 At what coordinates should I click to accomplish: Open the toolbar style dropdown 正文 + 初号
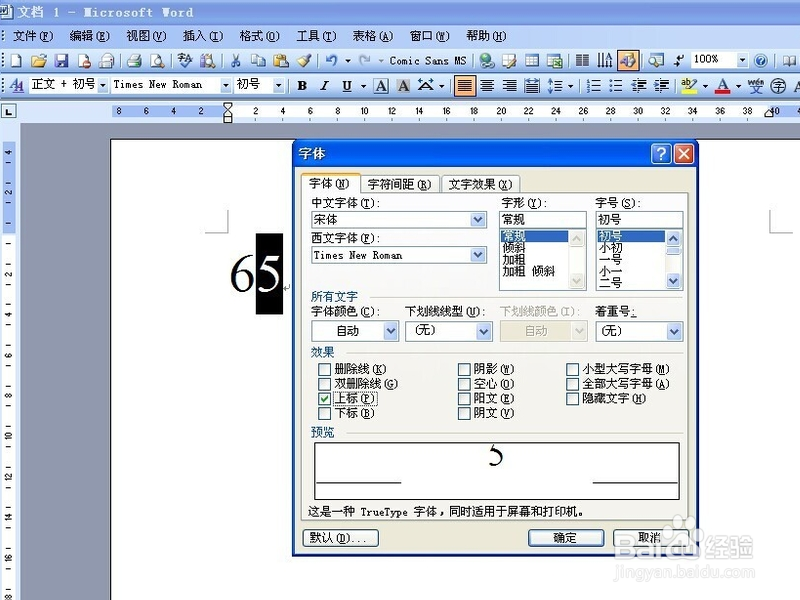(103, 85)
